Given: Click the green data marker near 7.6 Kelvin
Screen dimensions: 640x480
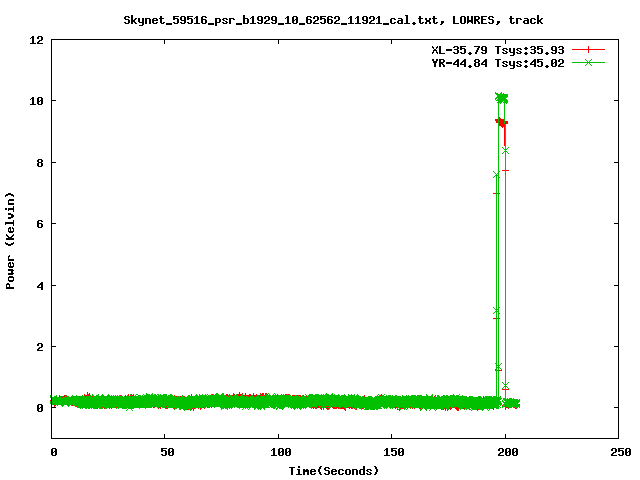Looking at the screenshot, I should 496,175.
